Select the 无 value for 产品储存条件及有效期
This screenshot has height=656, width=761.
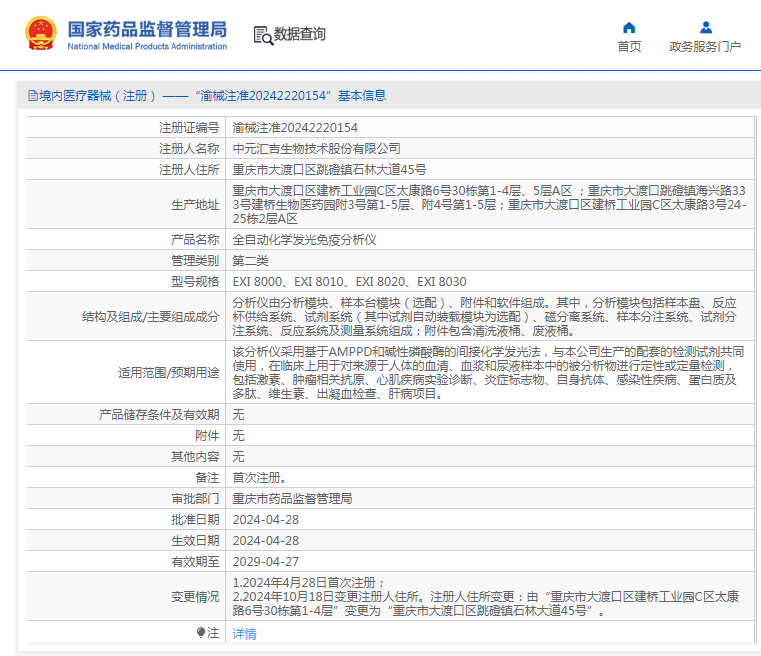coord(238,414)
